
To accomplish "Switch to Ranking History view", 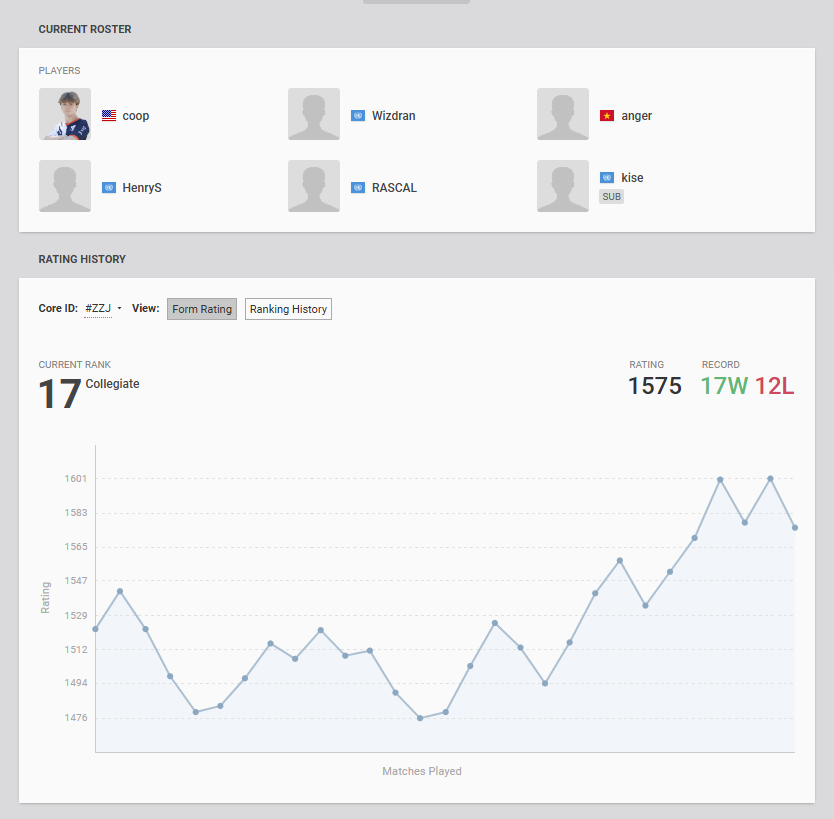I will coord(288,309).
